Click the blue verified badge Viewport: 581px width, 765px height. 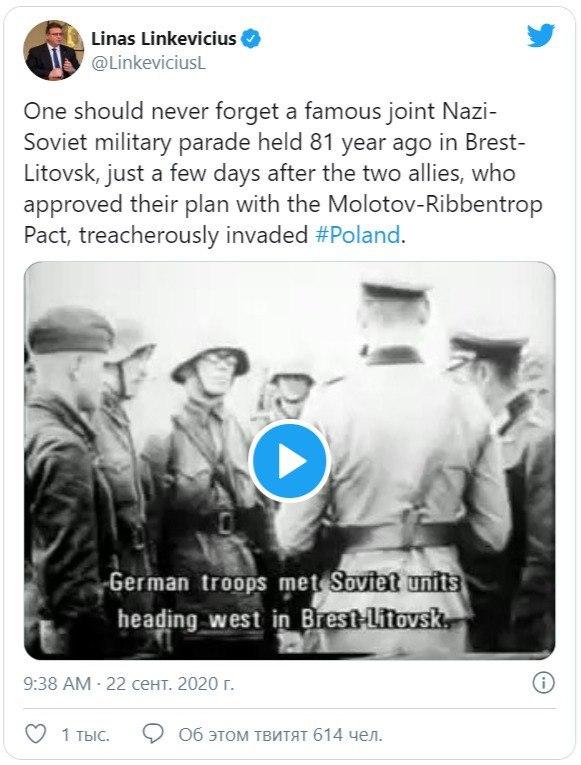[x=251, y=39]
